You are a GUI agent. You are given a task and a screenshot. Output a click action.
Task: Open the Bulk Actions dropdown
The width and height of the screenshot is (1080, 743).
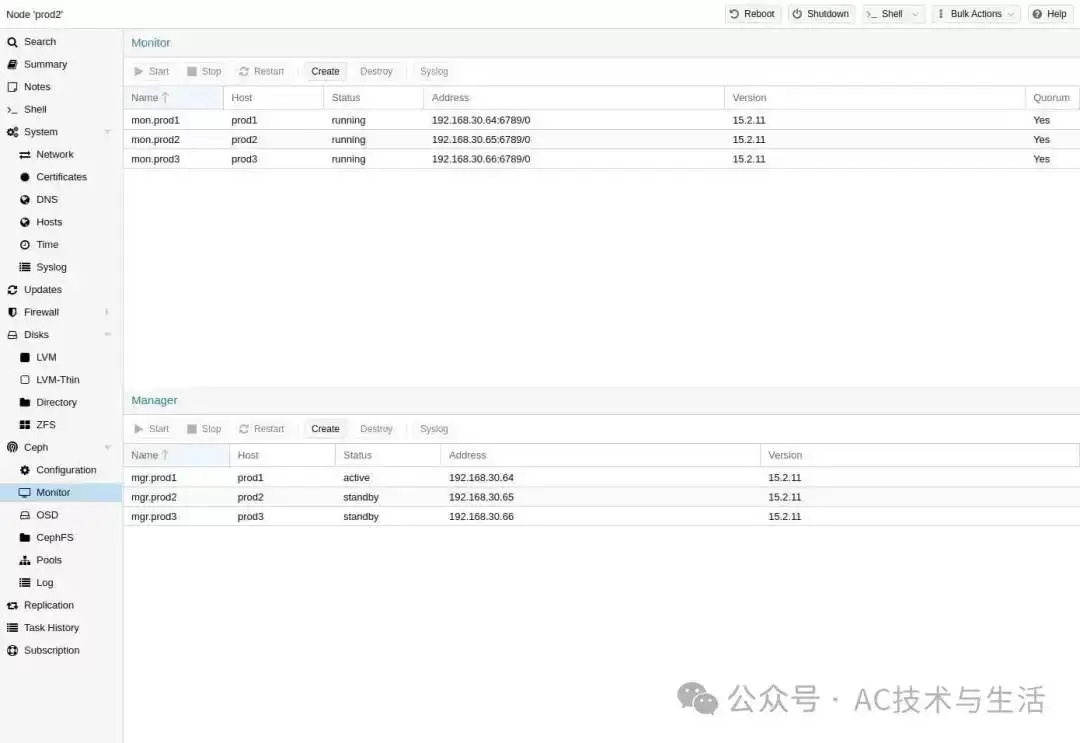pos(975,14)
